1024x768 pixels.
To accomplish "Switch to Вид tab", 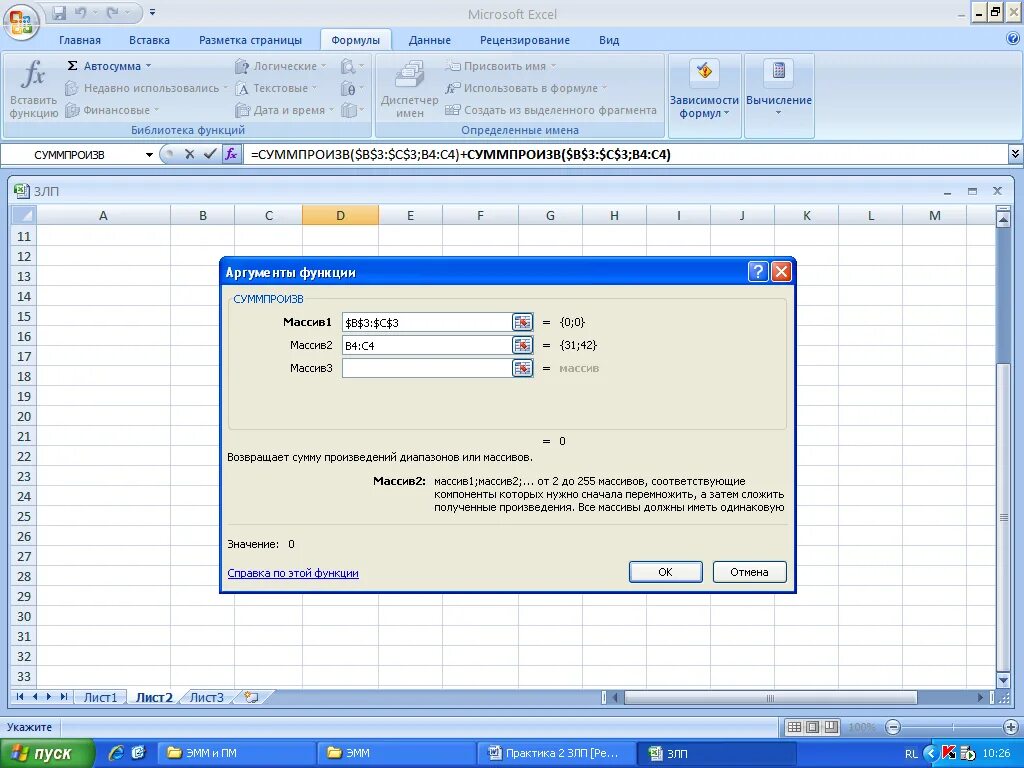I will coord(609,40).
